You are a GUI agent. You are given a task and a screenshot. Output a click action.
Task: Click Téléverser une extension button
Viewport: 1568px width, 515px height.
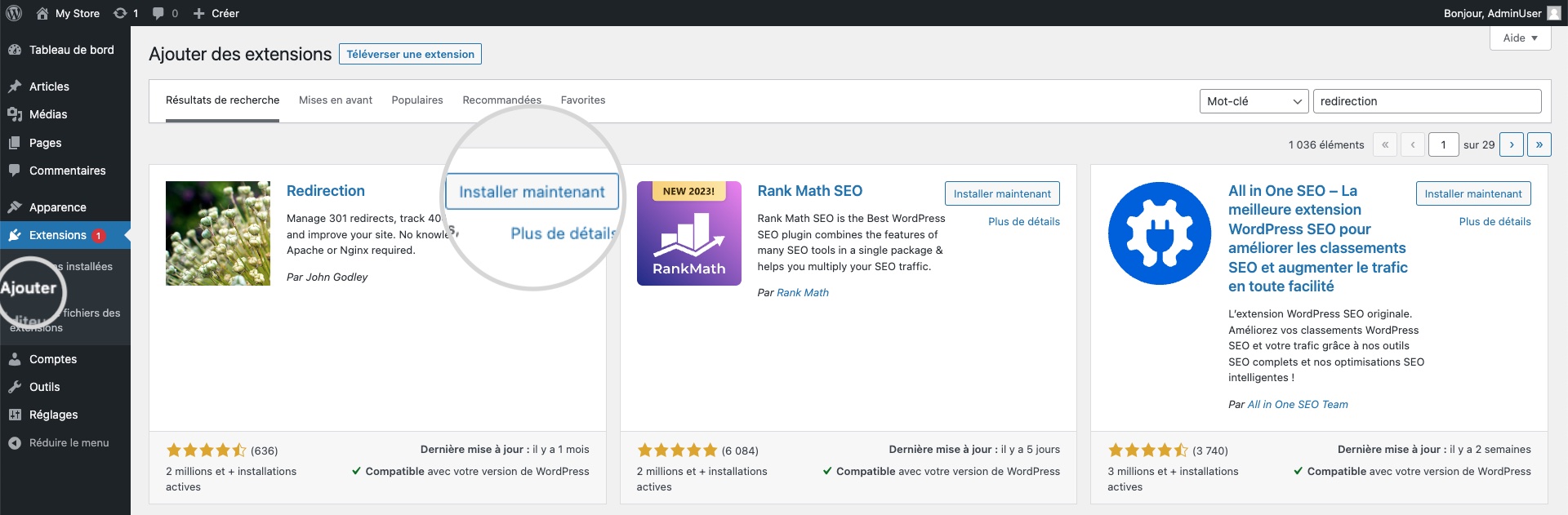tap(410, 54)
